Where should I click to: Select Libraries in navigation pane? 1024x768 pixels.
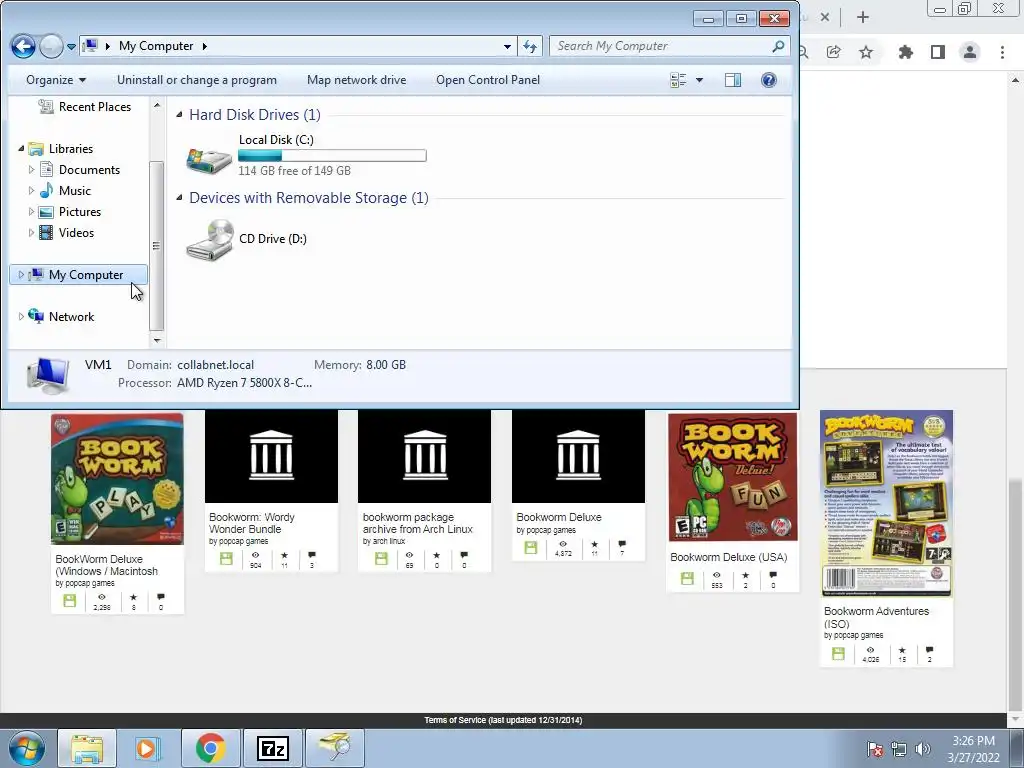click(x=71, y=149)
